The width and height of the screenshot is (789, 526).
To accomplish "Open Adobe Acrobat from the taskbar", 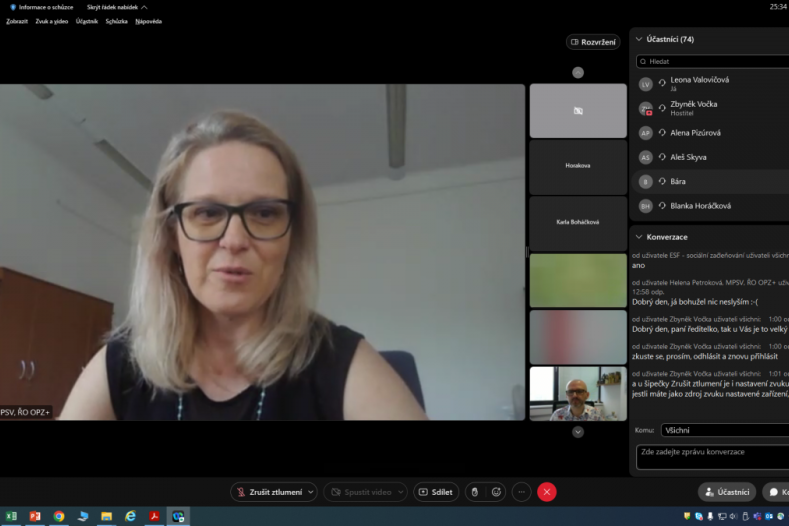I will tap(154, 516).
